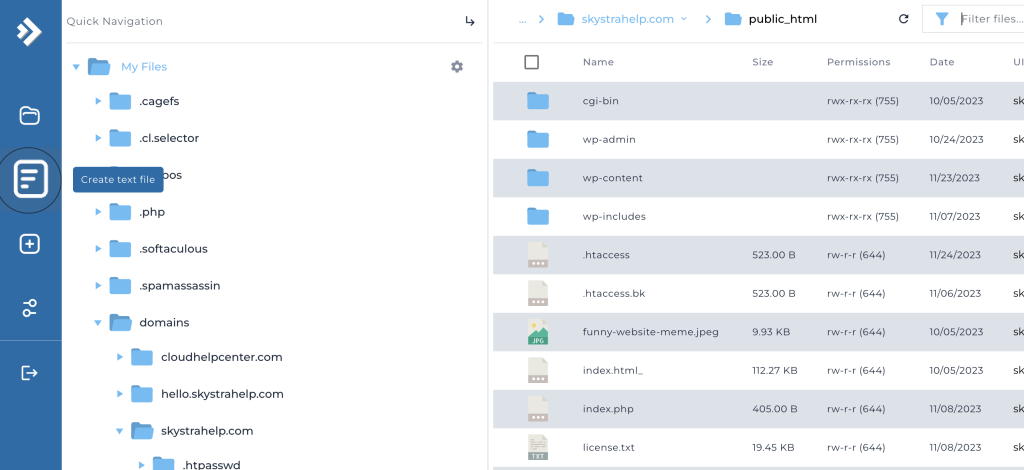The width and height of the screenshot is (1024, 470).
Task: Click the add new item plus icon
Action: [30, 244]
